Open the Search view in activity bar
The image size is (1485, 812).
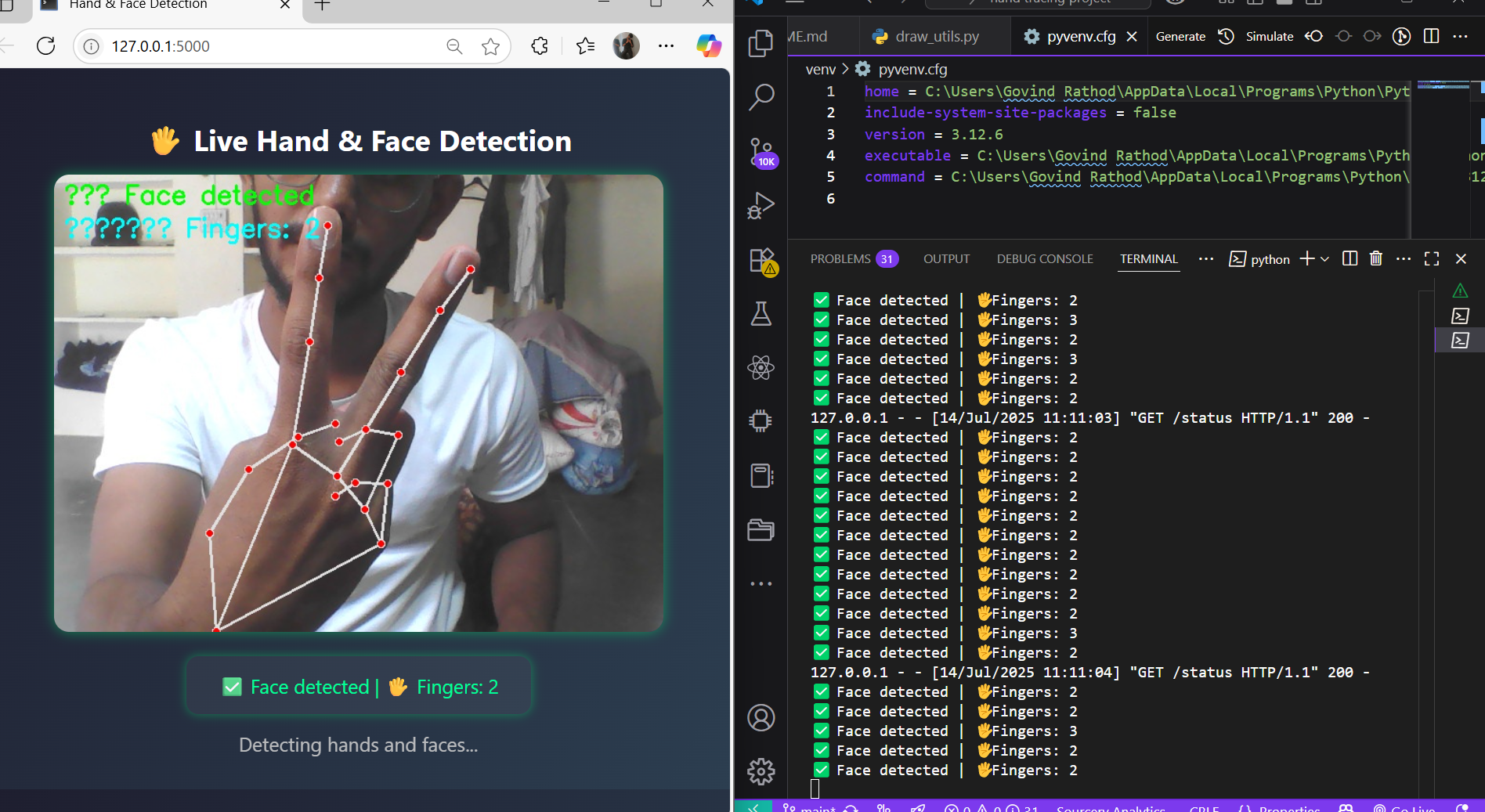click(761, 98)
